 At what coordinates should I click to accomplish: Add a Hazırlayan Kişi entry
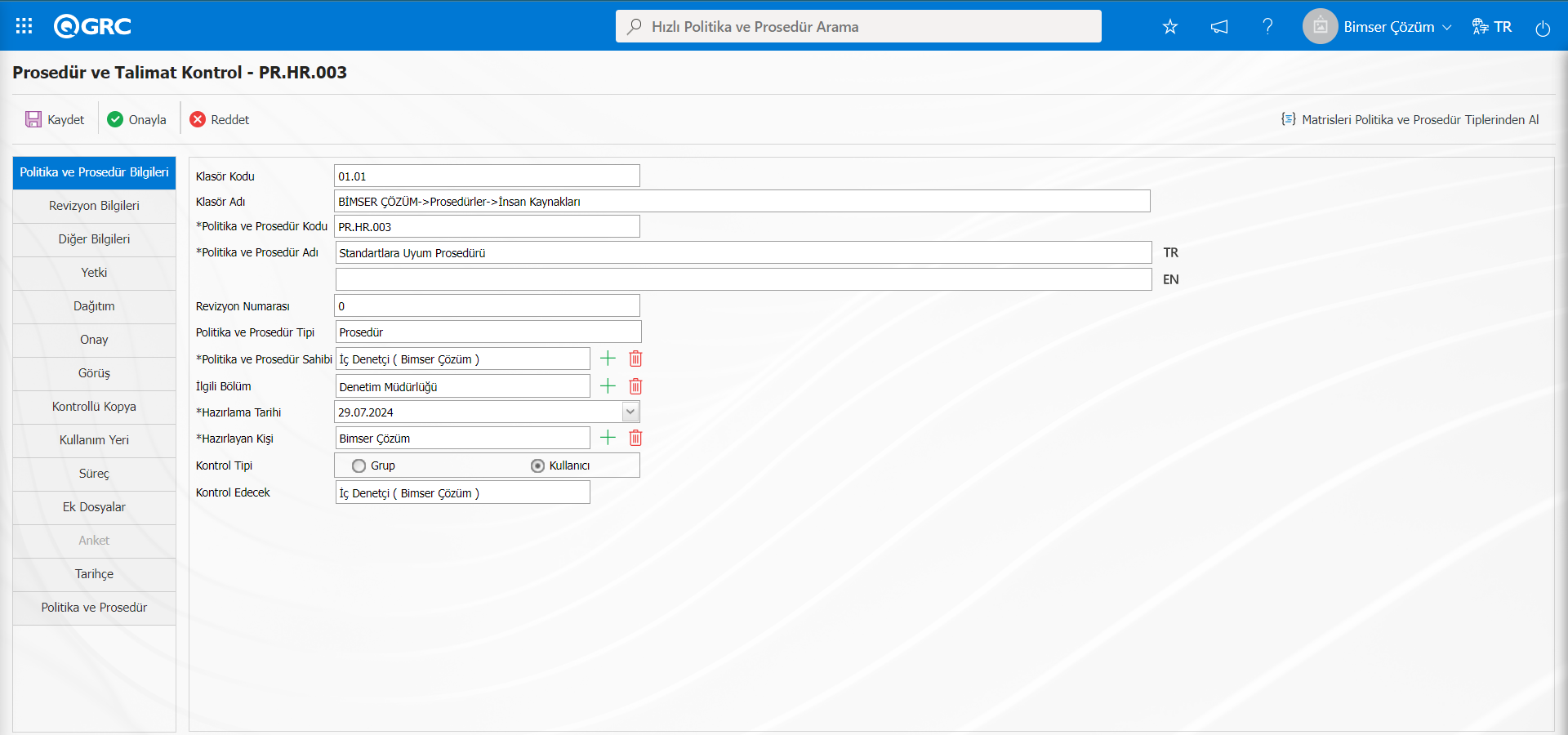[x=608, y=438]
